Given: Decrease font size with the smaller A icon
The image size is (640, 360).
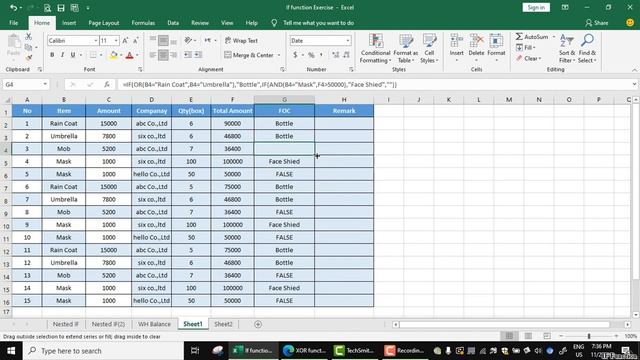Looking at the screenshot, I should pos(136,40).
